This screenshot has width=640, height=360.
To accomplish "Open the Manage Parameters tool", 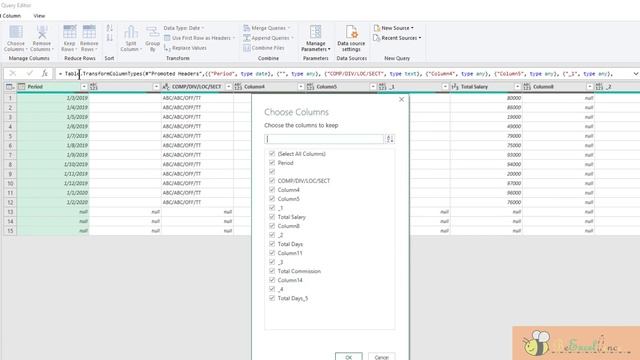I will pos(316,38).
